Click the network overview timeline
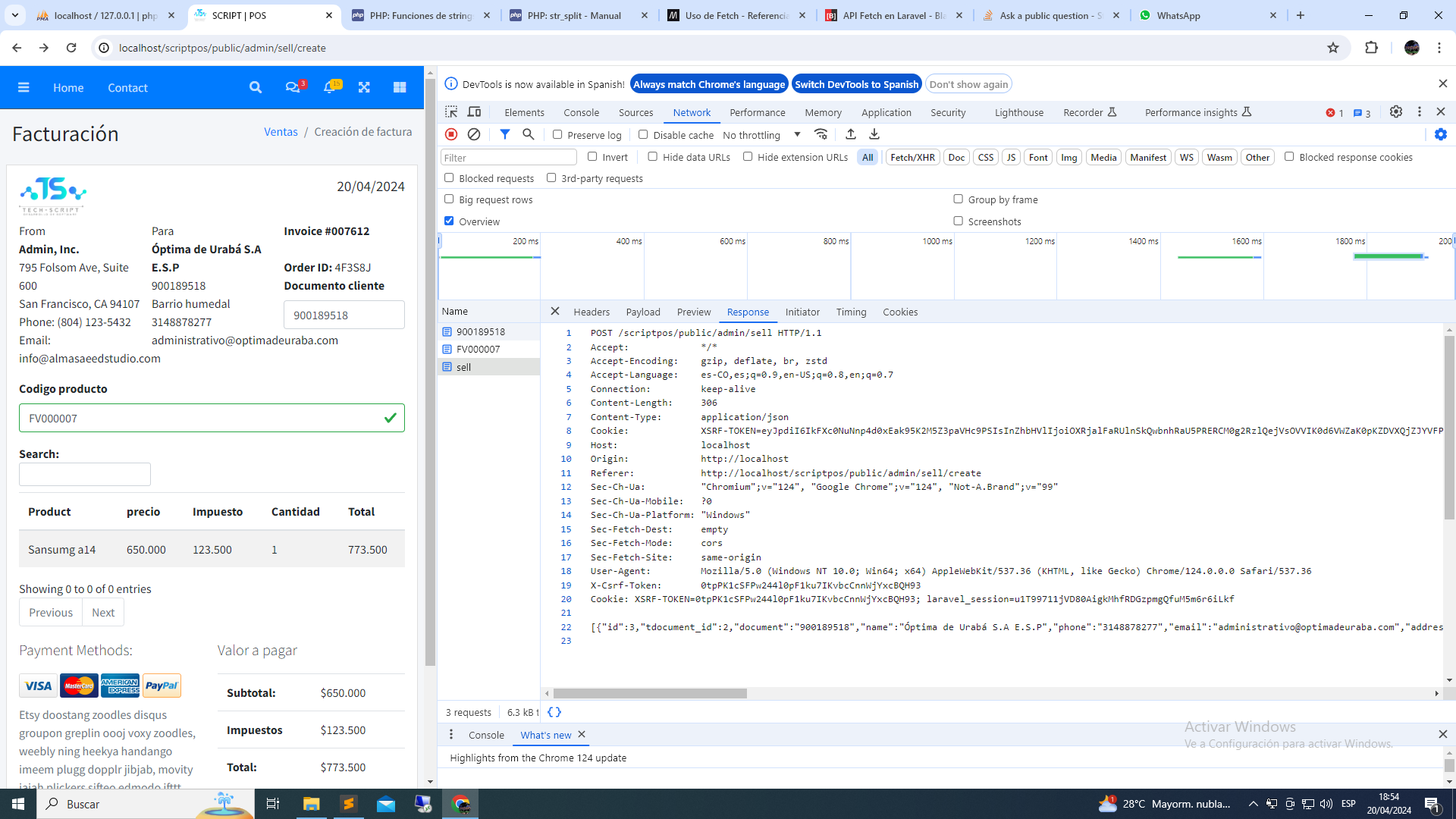 tap(946, 267)
